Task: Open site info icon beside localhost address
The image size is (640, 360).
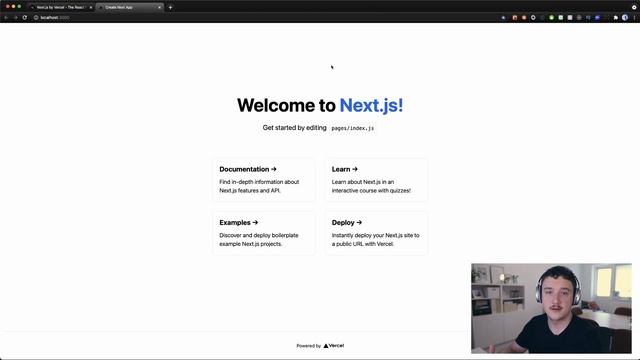Action: click(36, 18)
